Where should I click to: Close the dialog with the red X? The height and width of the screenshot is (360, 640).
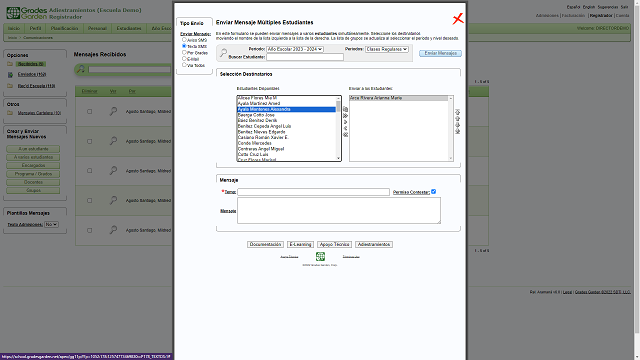[458, 18]
